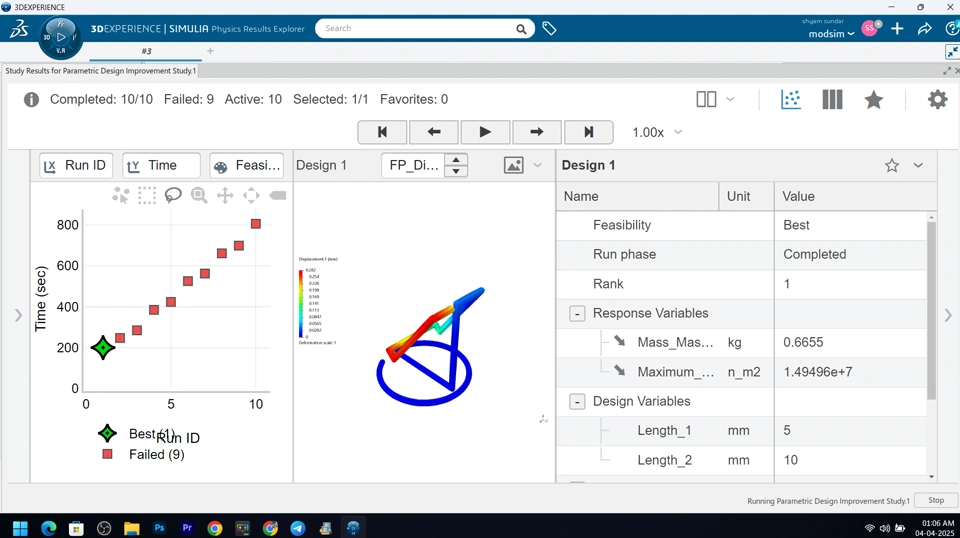The height and width of the screenshot is (538, 960).
Task: Open File Explorer from taskbar
Action: point(132,528)
